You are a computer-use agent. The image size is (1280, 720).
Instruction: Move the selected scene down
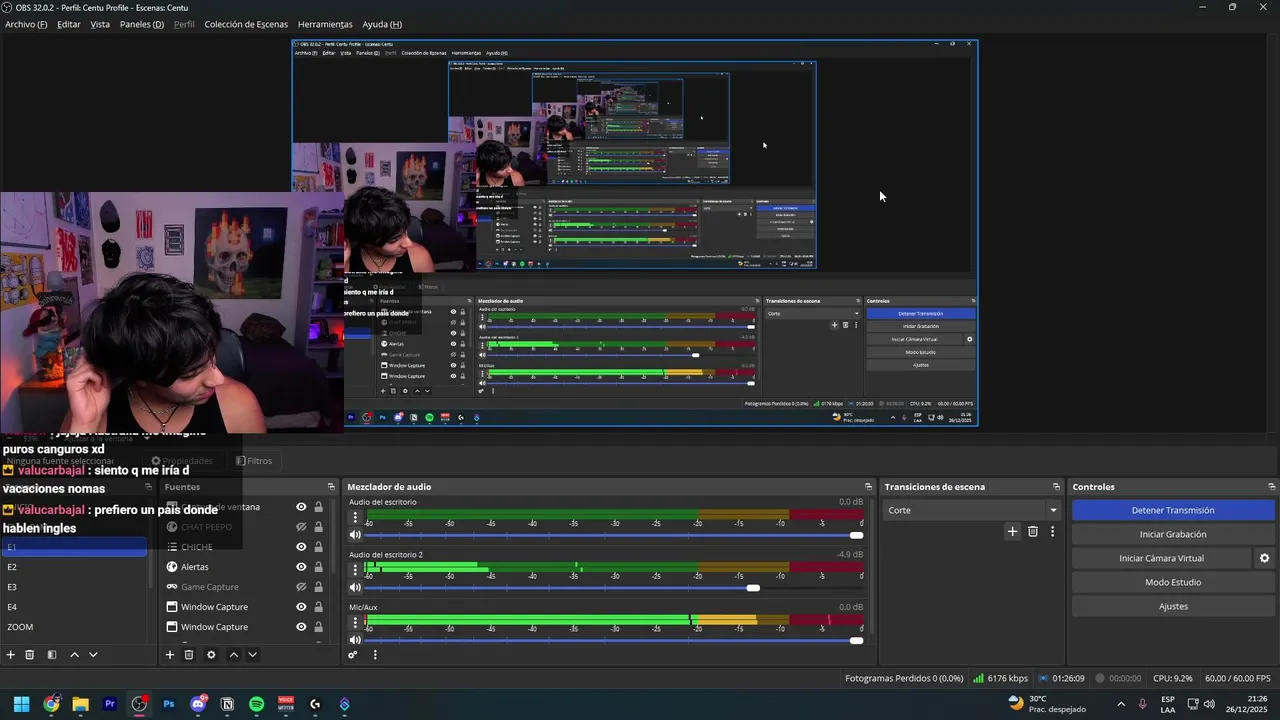pyautogui.click(x=93, y=655)
